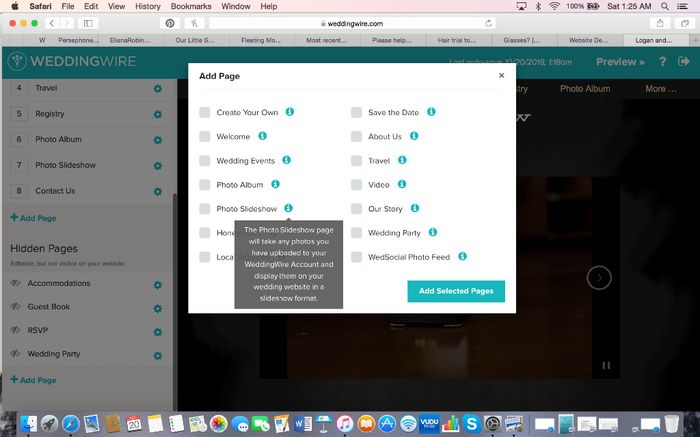This screenshot has width=700, height=437.
Task: Expand the Preview menu in header
Action: click(620, 62)
